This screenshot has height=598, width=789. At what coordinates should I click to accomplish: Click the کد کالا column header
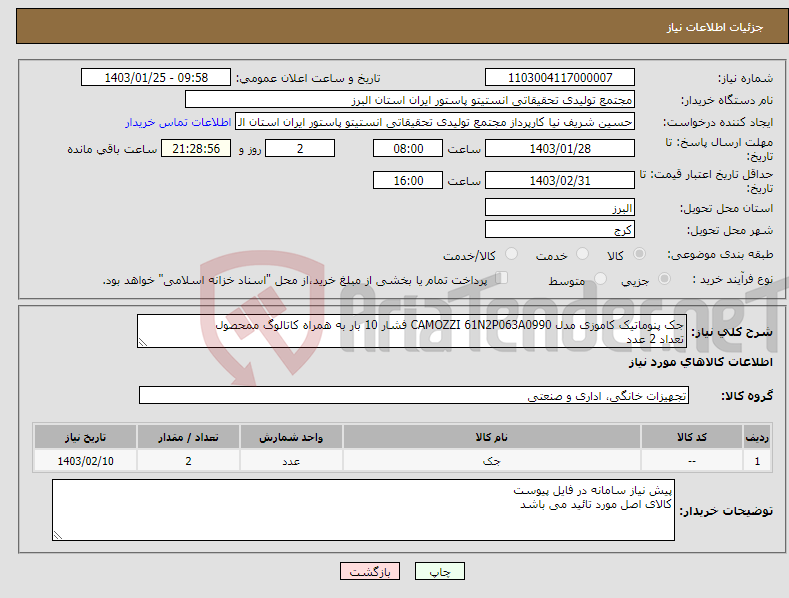tap(692, 436)
